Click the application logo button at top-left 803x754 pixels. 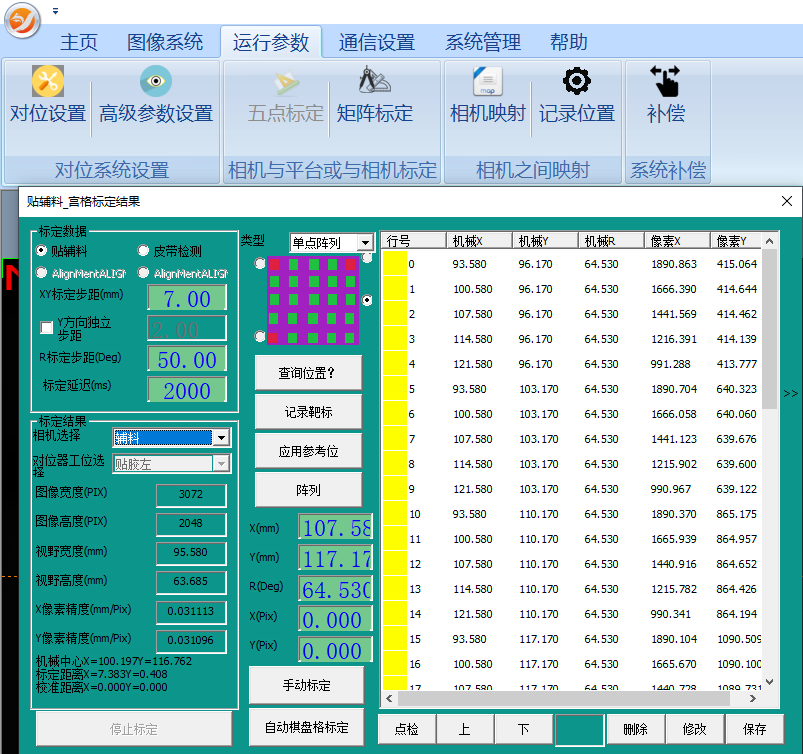pyautogui.click(x=22, y=18)
